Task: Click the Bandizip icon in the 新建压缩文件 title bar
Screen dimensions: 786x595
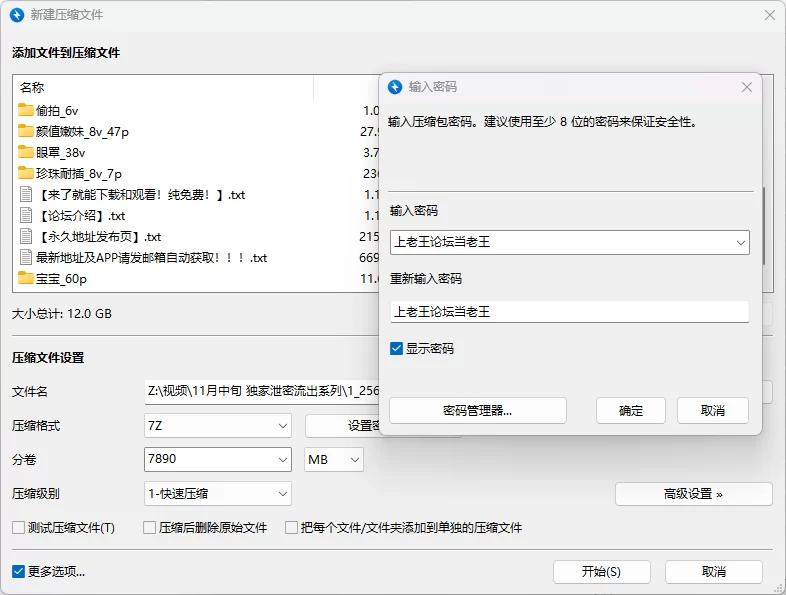Action: pos(17,15)
